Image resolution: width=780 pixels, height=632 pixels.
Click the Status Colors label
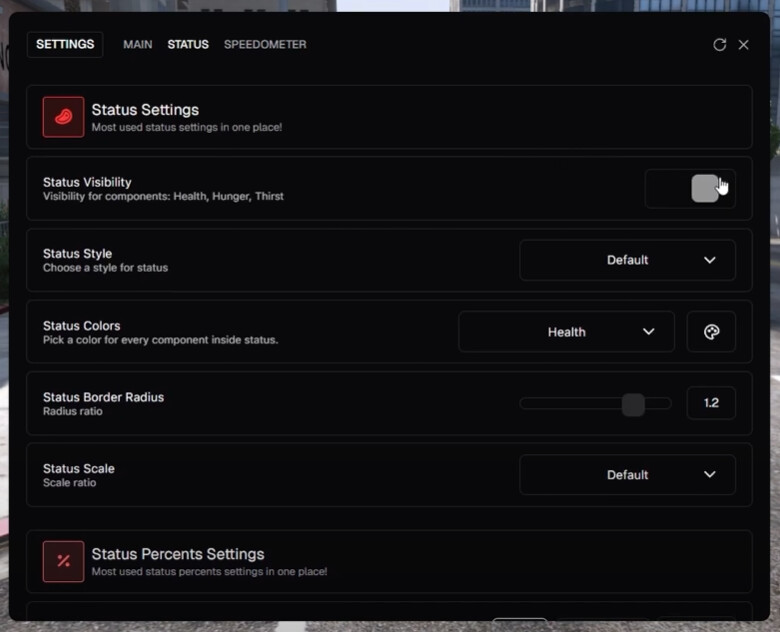tap(82, 326)
